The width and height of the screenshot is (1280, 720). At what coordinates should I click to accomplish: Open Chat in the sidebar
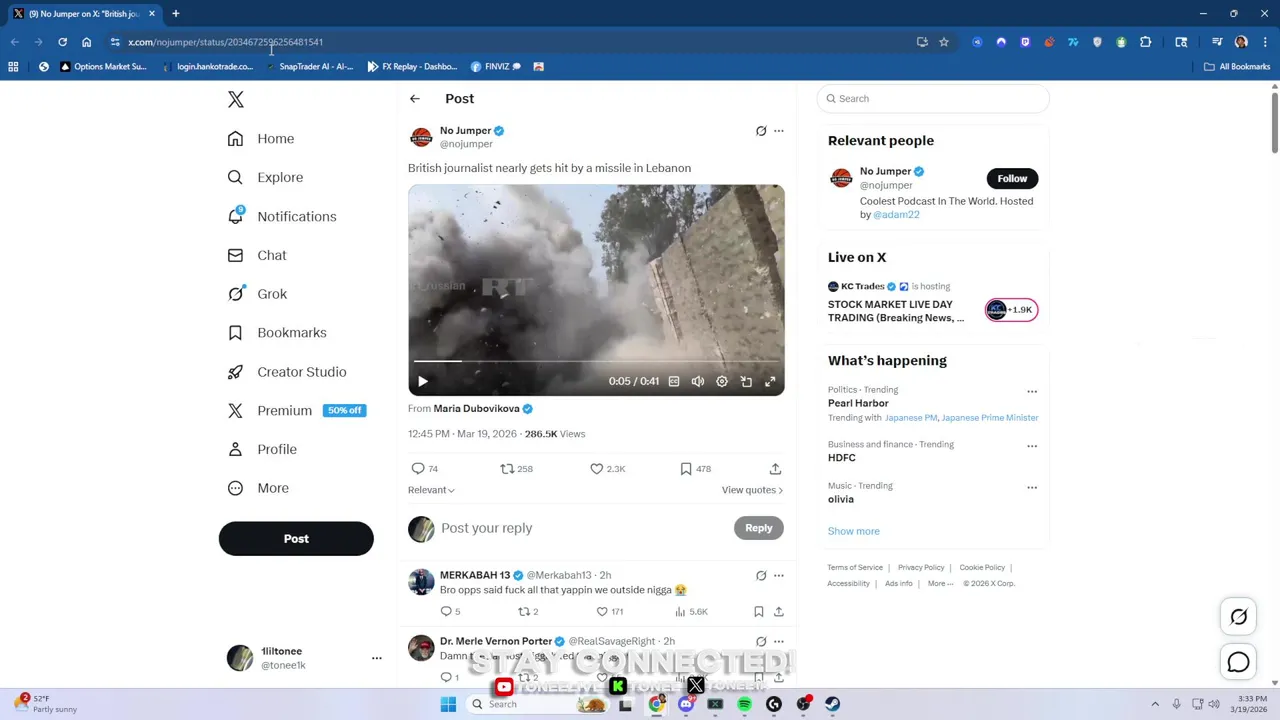coord(257,255)
